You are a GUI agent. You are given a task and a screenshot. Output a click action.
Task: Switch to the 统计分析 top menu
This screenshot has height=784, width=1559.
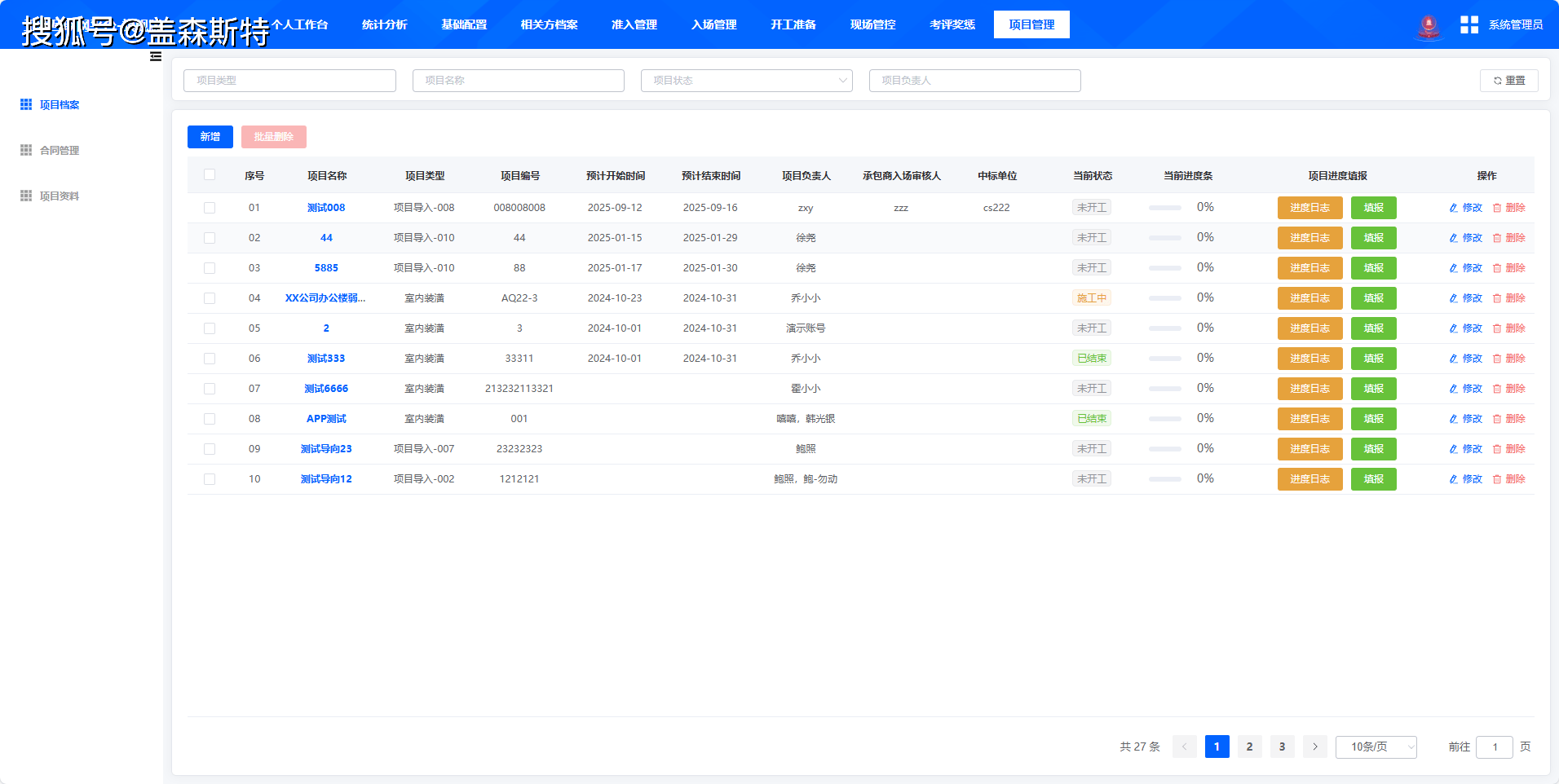pos(385,24)
